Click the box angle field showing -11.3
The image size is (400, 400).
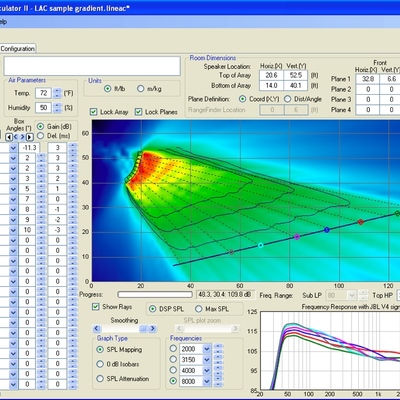point(29,148)
